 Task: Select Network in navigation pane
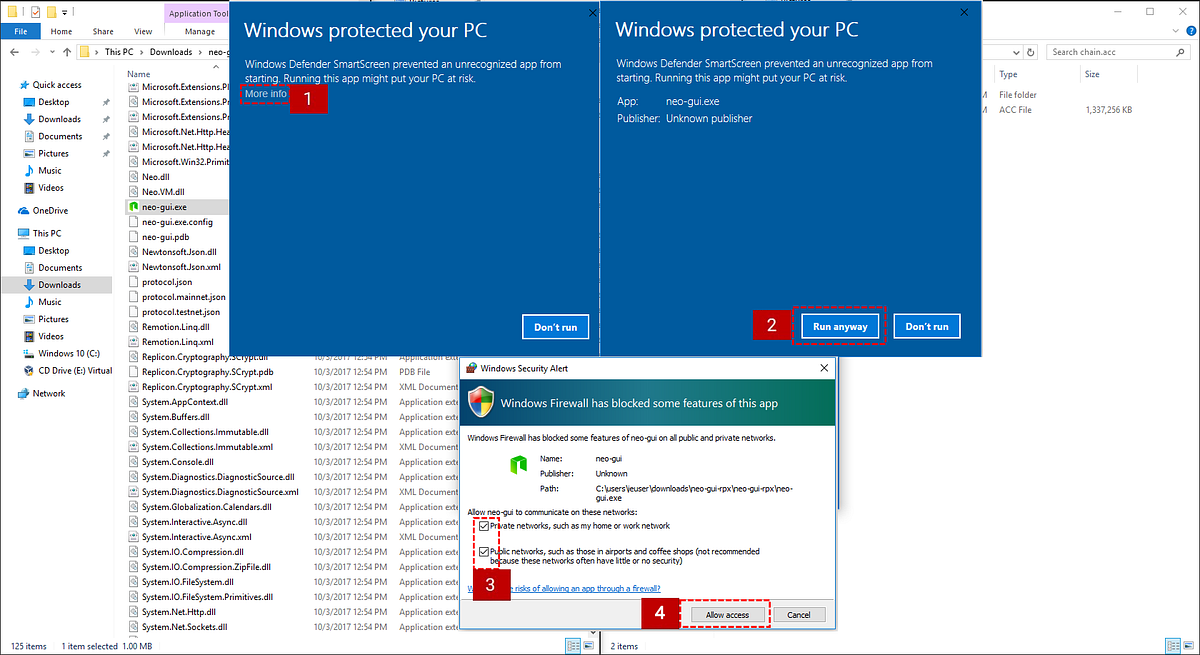49,393
